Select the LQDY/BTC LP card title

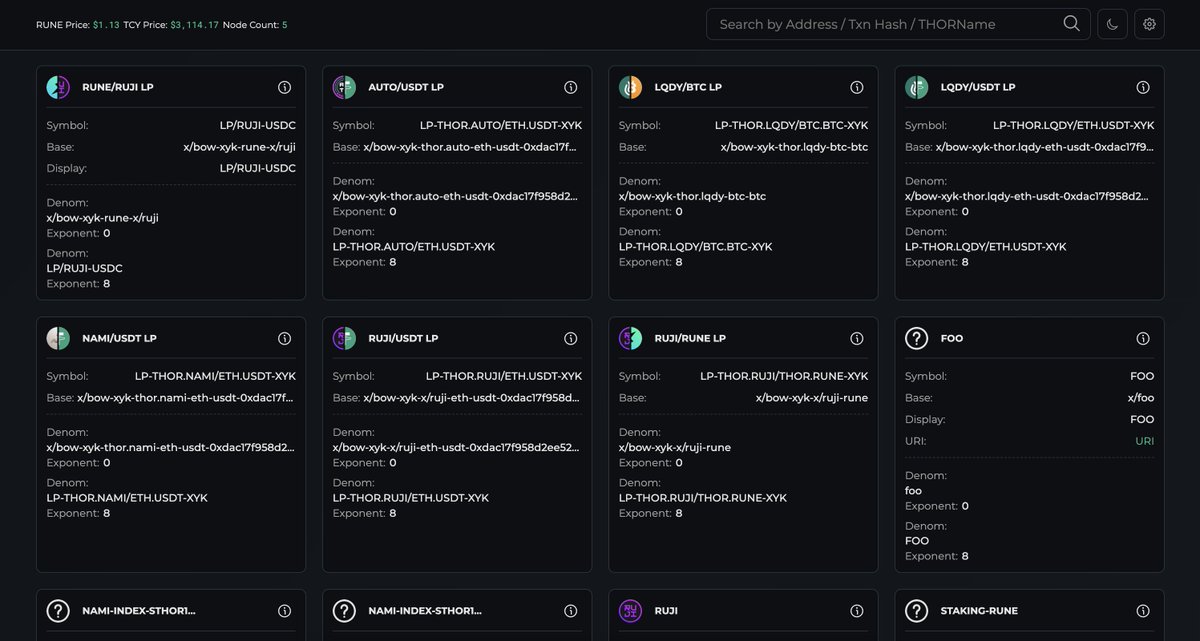[688, 88]
